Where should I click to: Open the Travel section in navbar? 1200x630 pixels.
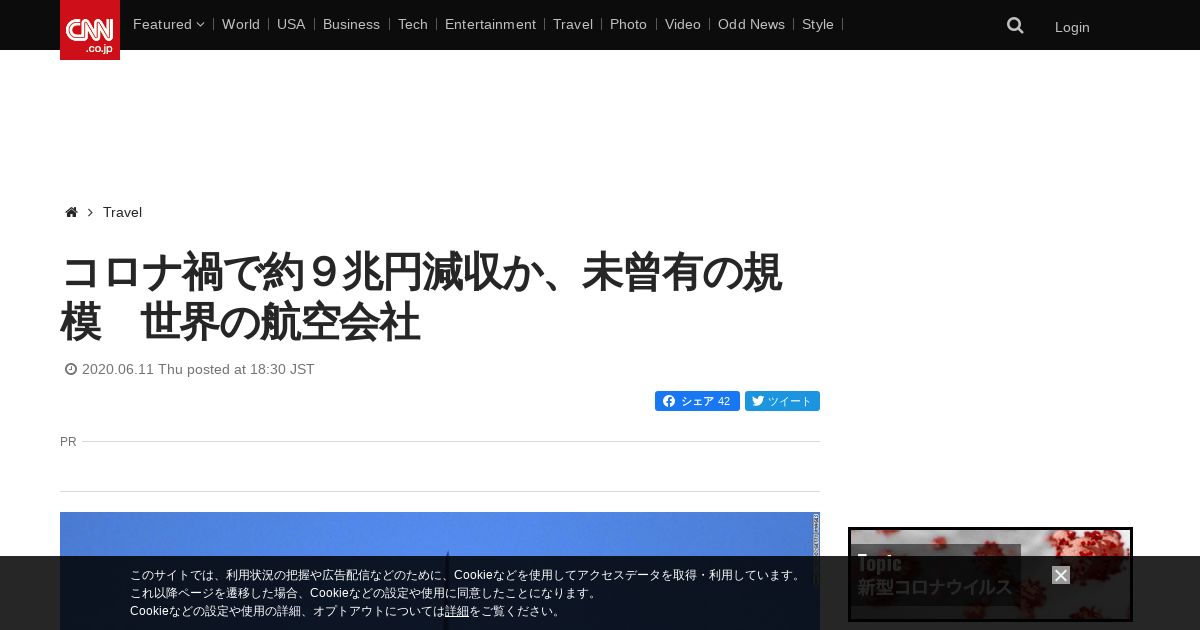pyautogui.click(x=573, y=24)
